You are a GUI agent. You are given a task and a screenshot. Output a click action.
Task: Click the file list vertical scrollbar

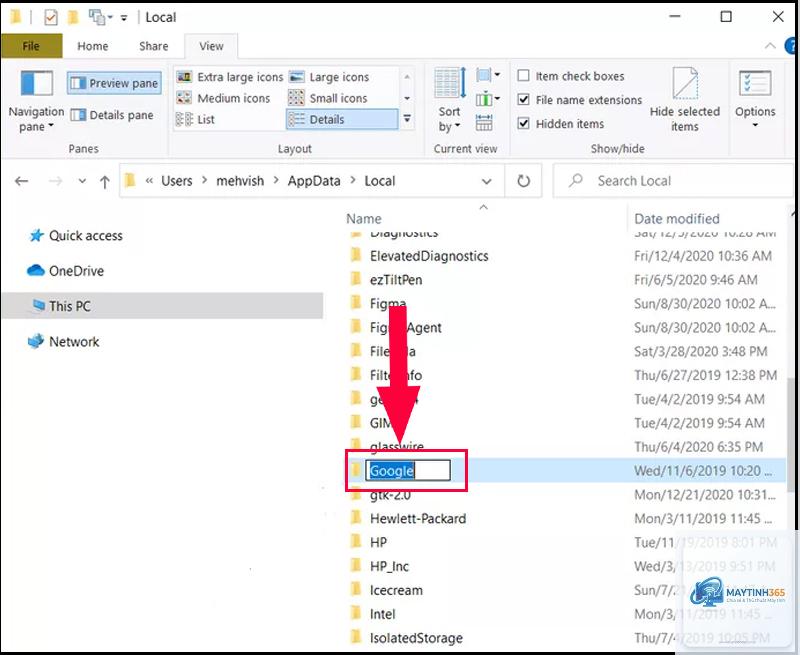point(792,434)
